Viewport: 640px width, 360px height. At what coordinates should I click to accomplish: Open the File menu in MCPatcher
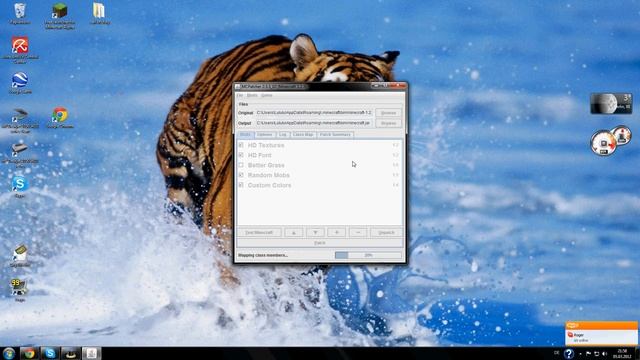pyautogui.click(x=240, y=96)
